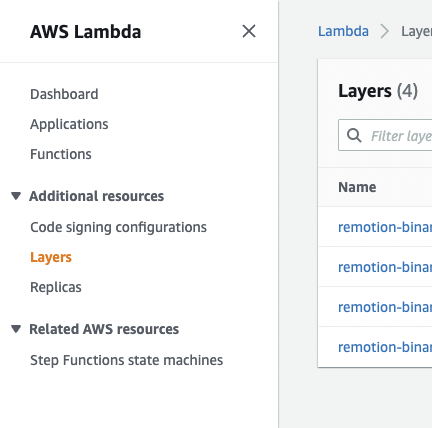The image size is (432, 428).
Task: Click the search magnifier icon in filter box
Action: pos(354,135)
